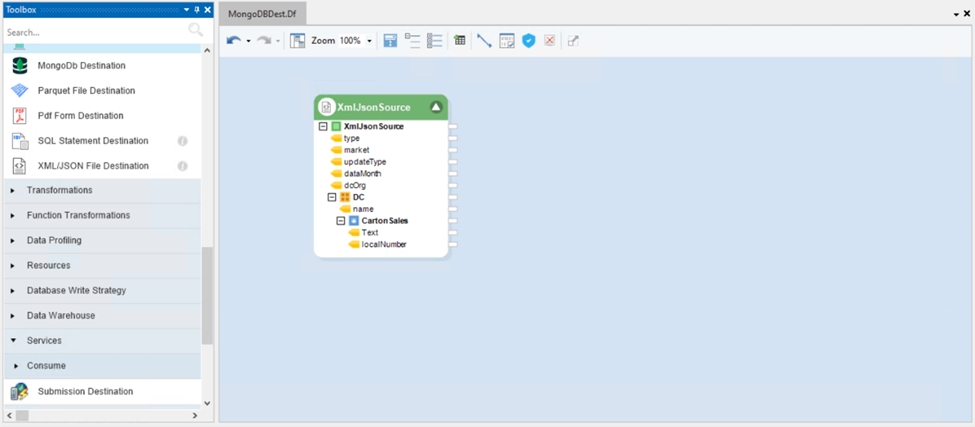Viewport: 975px width, 427px height.
Task: Click Toolbox horizontal scroll left arrow
Action: coord(10,415)
